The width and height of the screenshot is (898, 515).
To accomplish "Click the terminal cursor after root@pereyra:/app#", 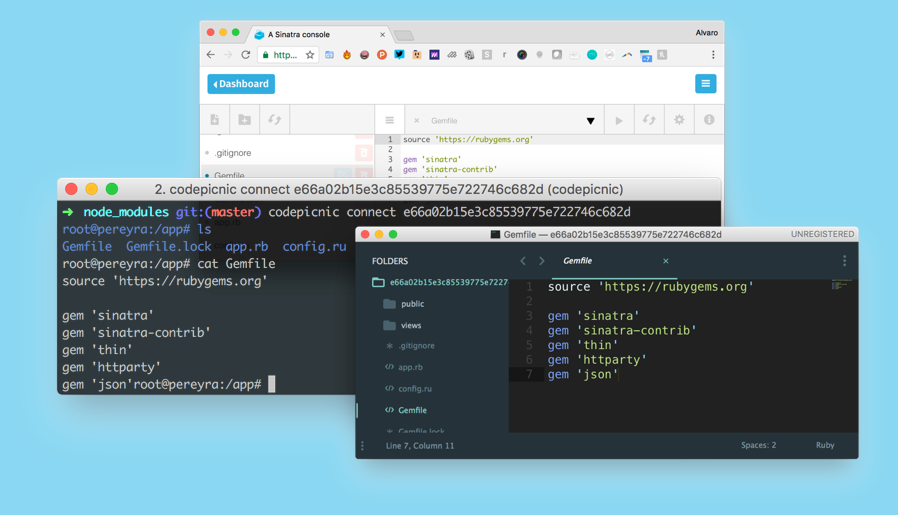I will [x=271, y=384].
